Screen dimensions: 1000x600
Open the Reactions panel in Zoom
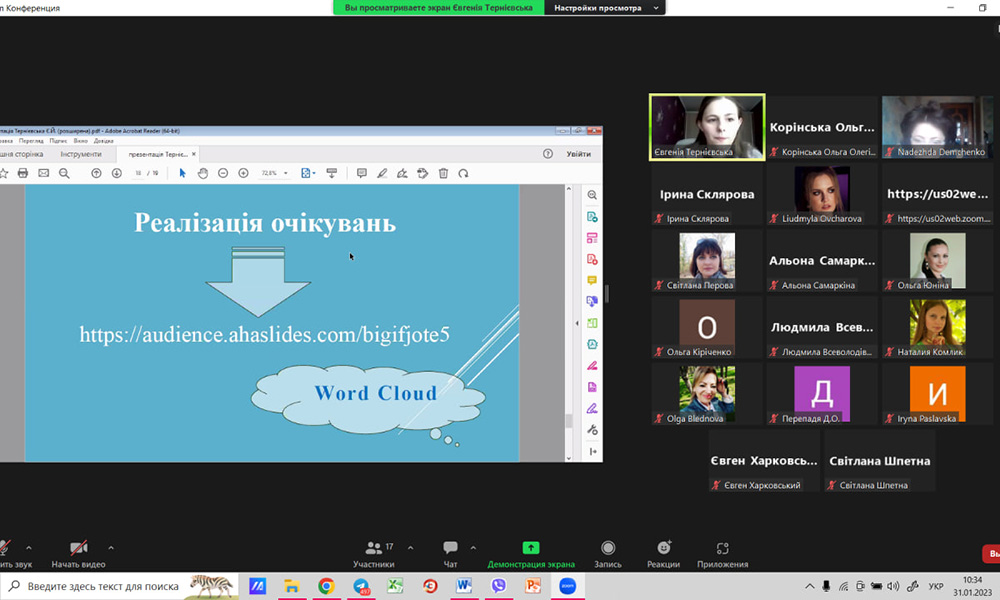coord(663,553)
